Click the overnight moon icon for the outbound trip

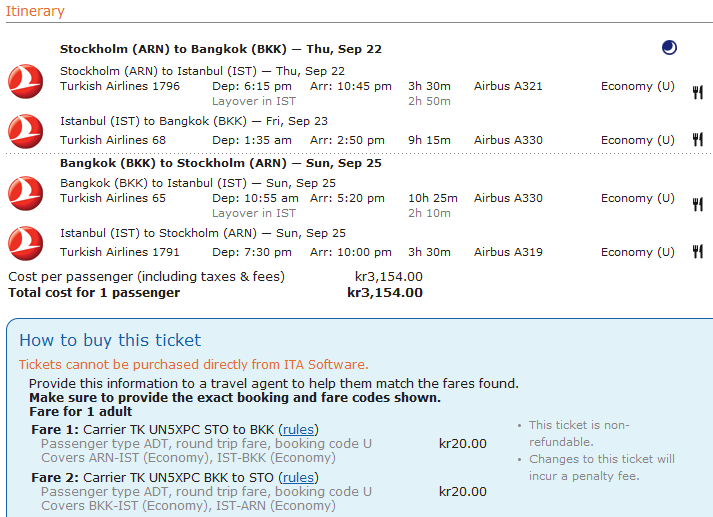coord(669,48)
